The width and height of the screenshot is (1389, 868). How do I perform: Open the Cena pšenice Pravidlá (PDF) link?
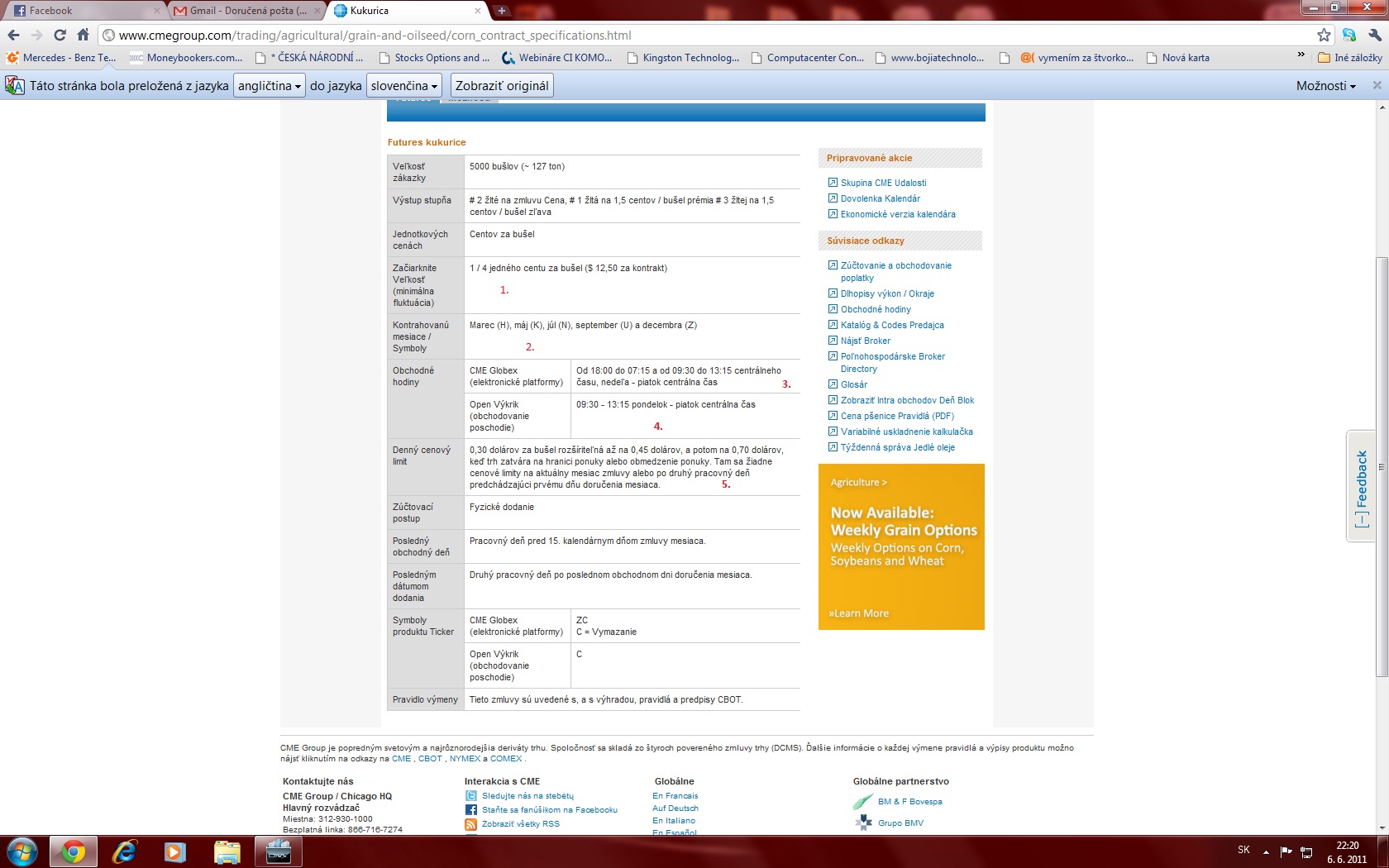click(x=897, y=416)
